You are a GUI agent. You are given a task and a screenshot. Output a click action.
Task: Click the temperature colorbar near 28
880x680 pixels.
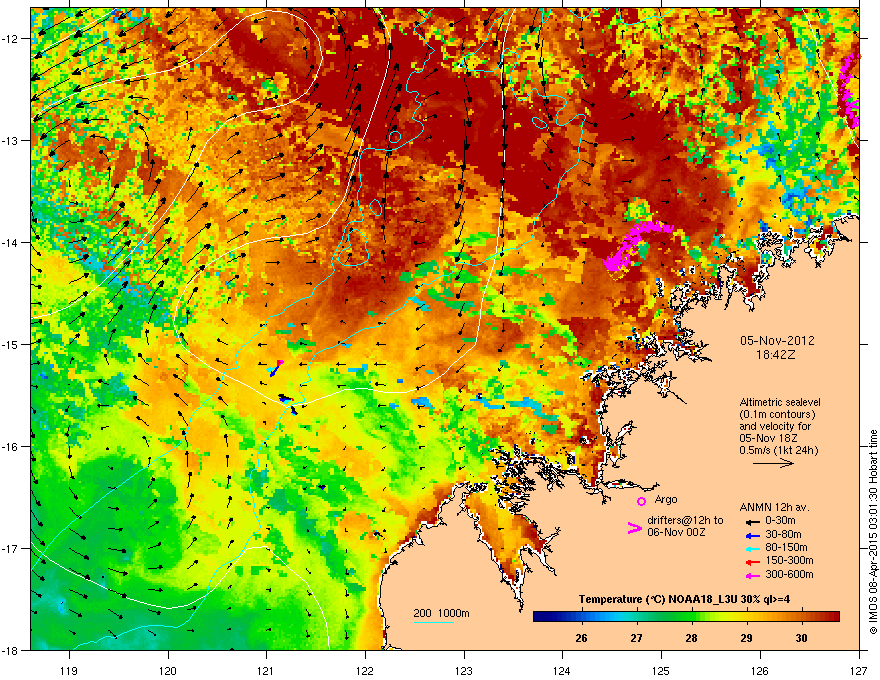[692, 616]
